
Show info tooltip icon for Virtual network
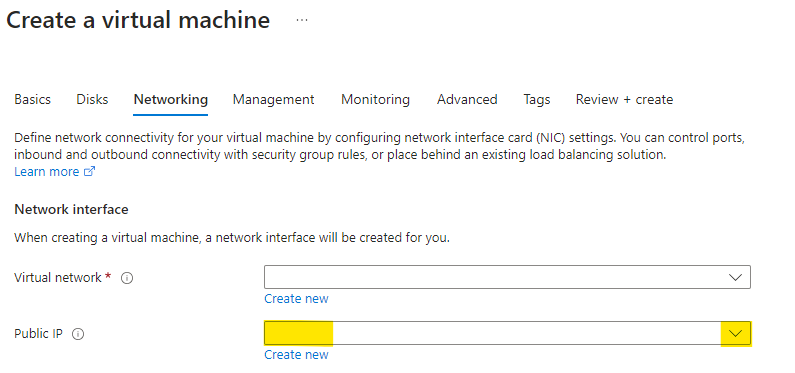click(x=127, y=278)
